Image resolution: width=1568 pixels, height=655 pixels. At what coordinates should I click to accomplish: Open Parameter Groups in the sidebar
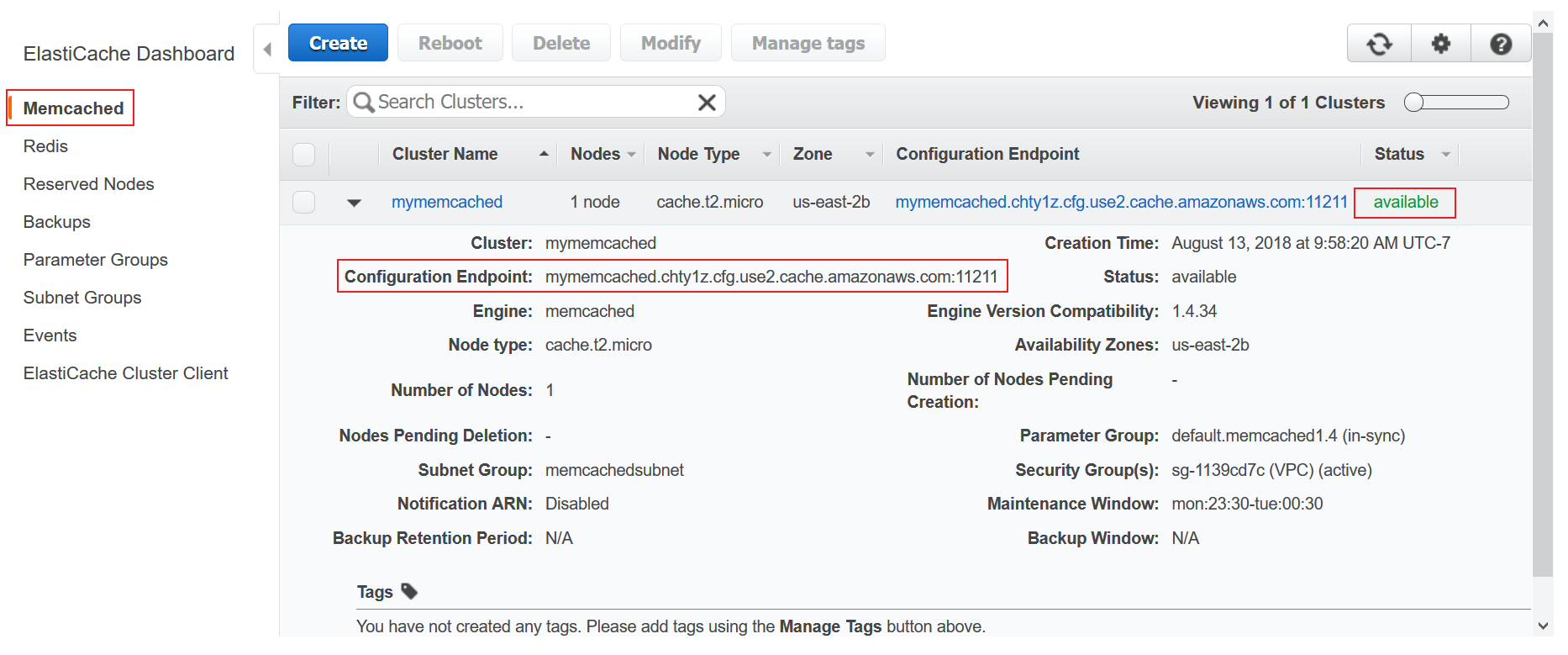(95, 260)
